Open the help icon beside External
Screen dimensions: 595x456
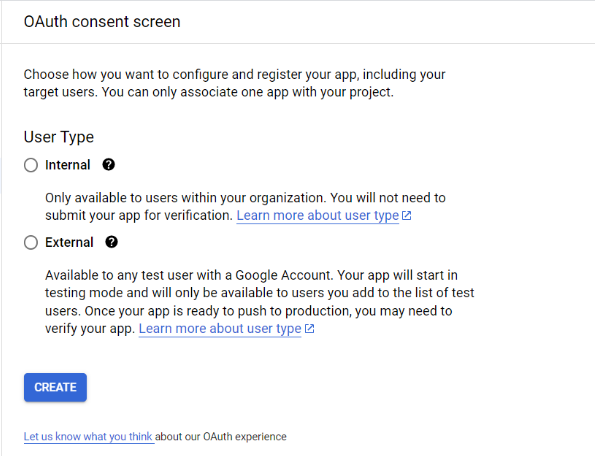(111, 242)
